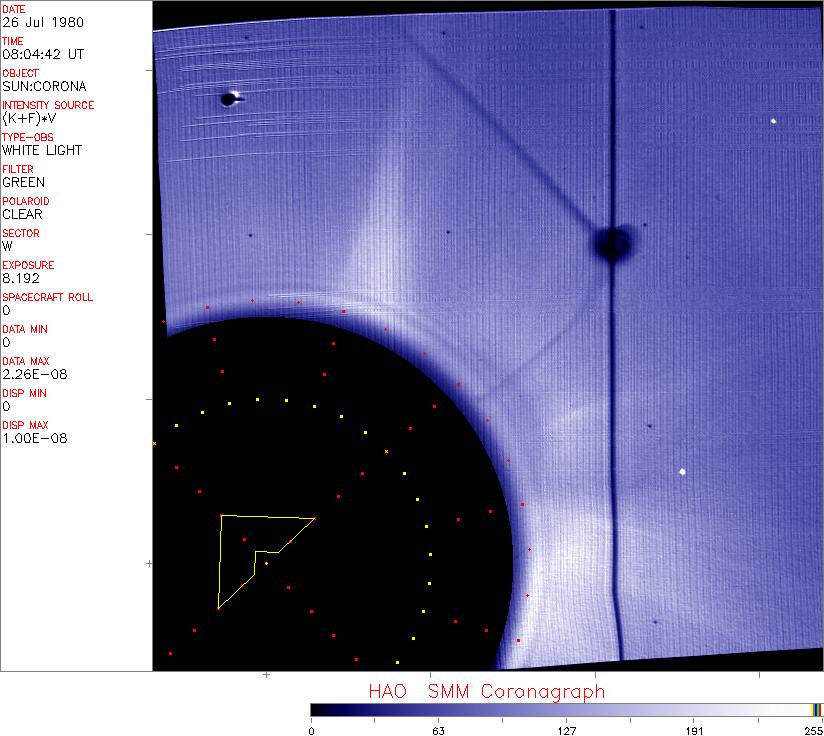Click the orange x marker inside the occulting disk
The image size is (824, 736).
click(386, 452)
